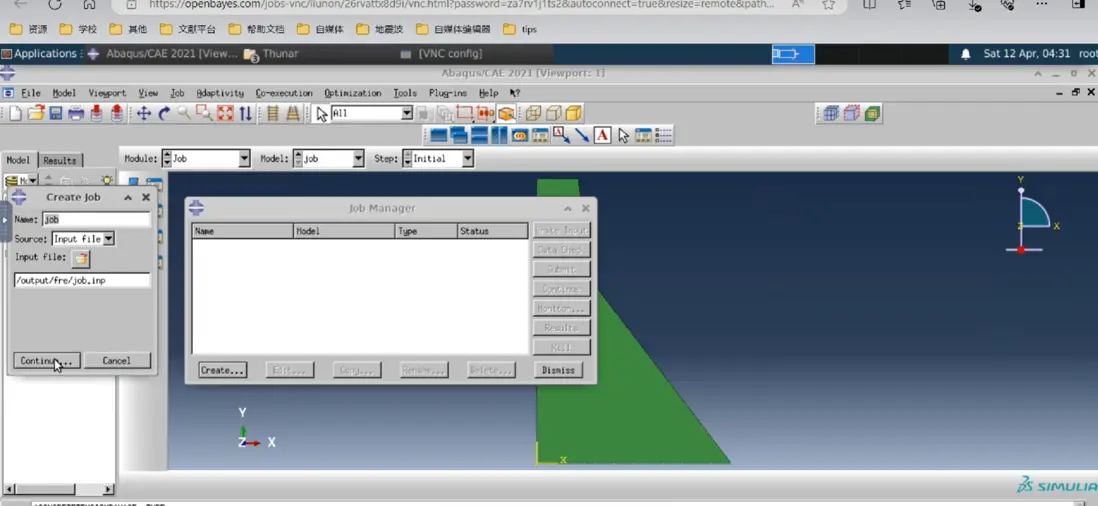Click the orange box selection icon

tap(506, 113)
